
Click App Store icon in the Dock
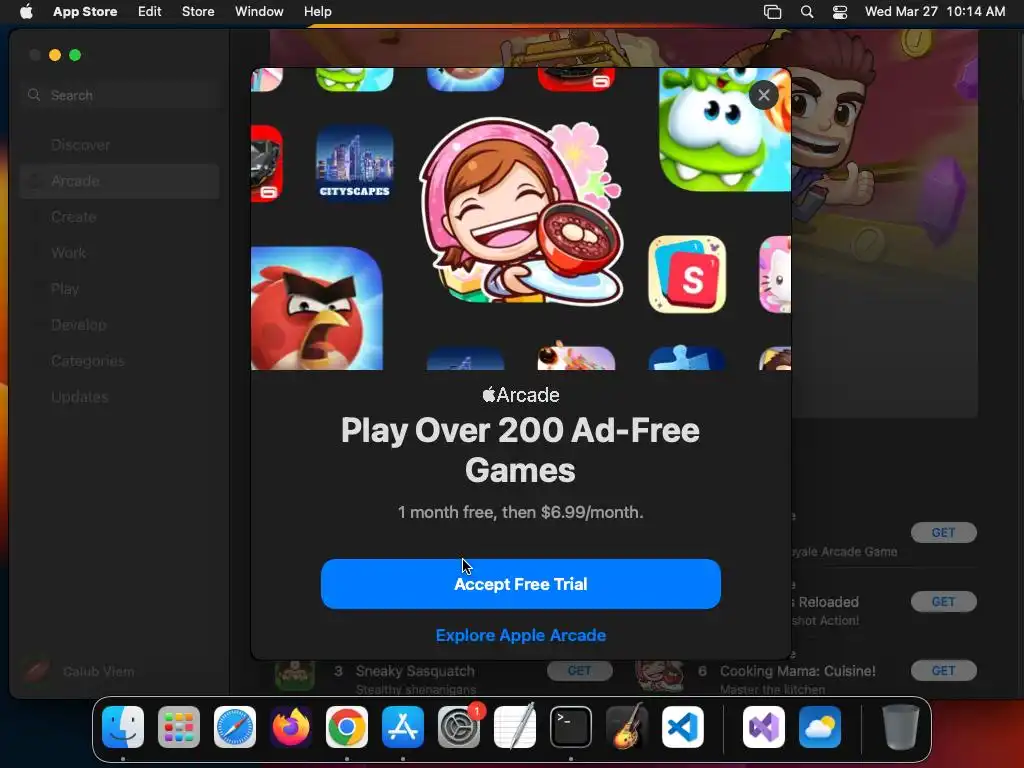(403, 727)
